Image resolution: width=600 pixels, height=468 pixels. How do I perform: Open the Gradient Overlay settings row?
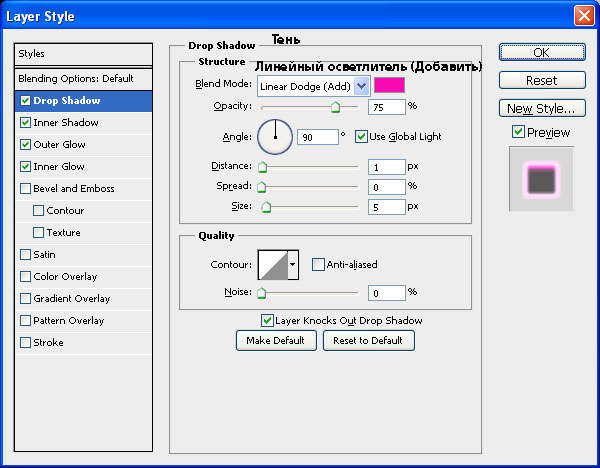(83, 299)
